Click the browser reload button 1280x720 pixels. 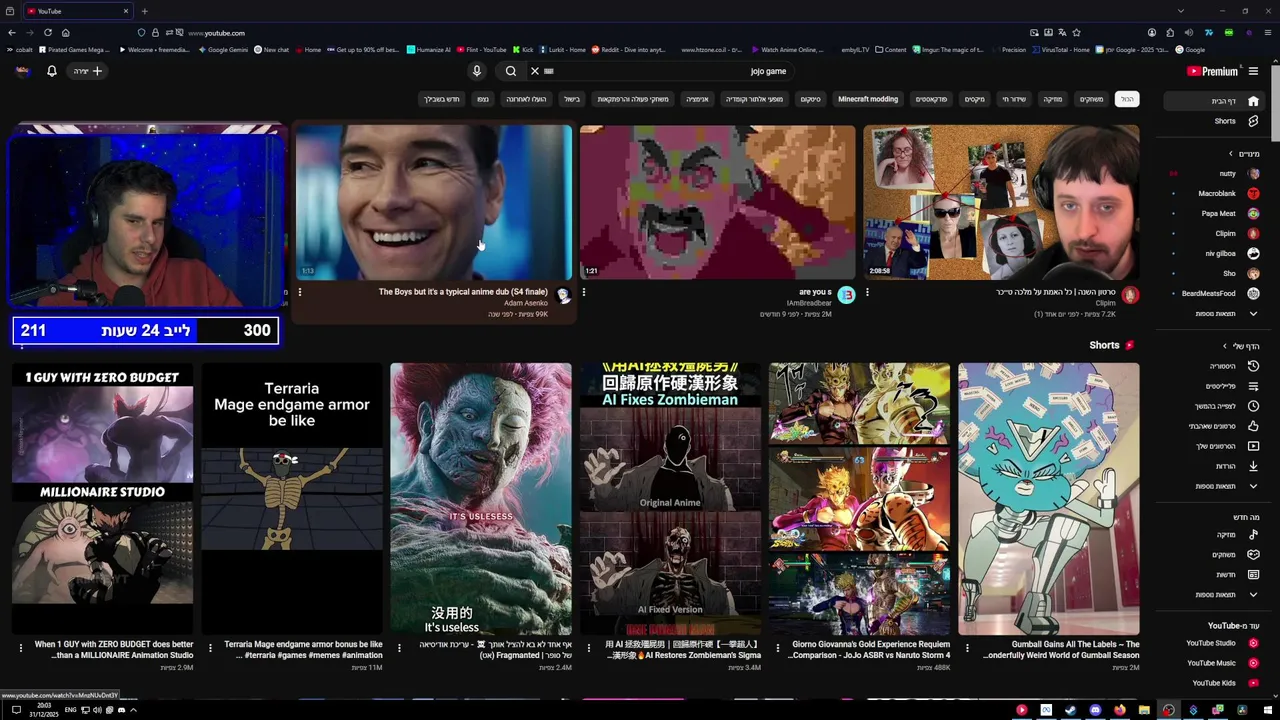tap(47, 33)
